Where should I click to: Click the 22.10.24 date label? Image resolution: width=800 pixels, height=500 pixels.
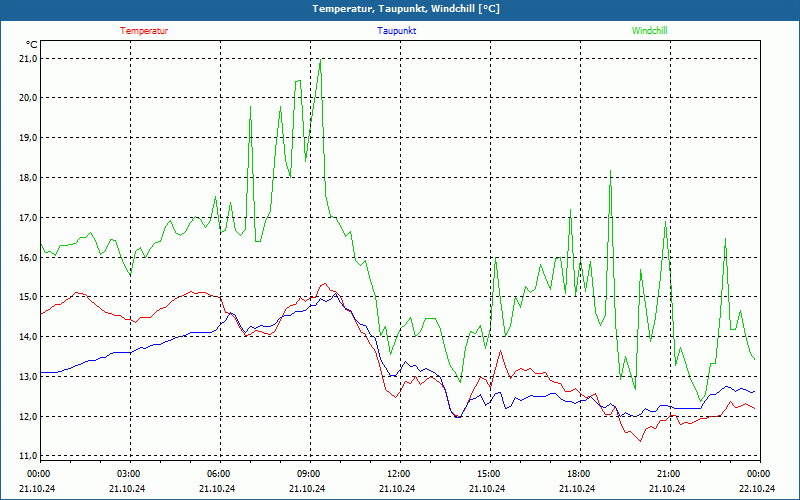[x=757, y=489]
